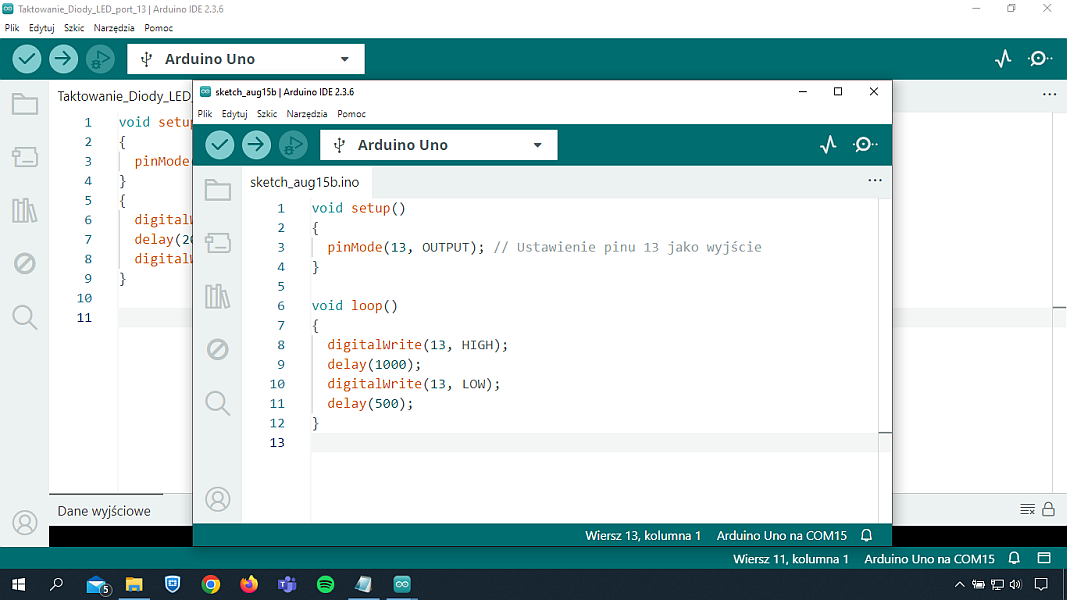Image resolution: width=1067 pixels, height=600 pixels.
Task: Open Serial Monitor in Taktowanie_Diody window
Action: tap(1040, 59)
